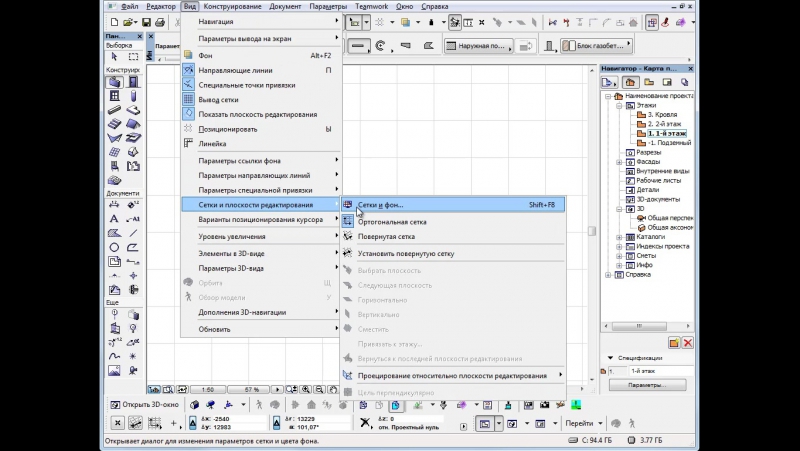Select the Text tool (letter A)
Viewport: 800px width, 451px height.
click(x=114, y=218)
